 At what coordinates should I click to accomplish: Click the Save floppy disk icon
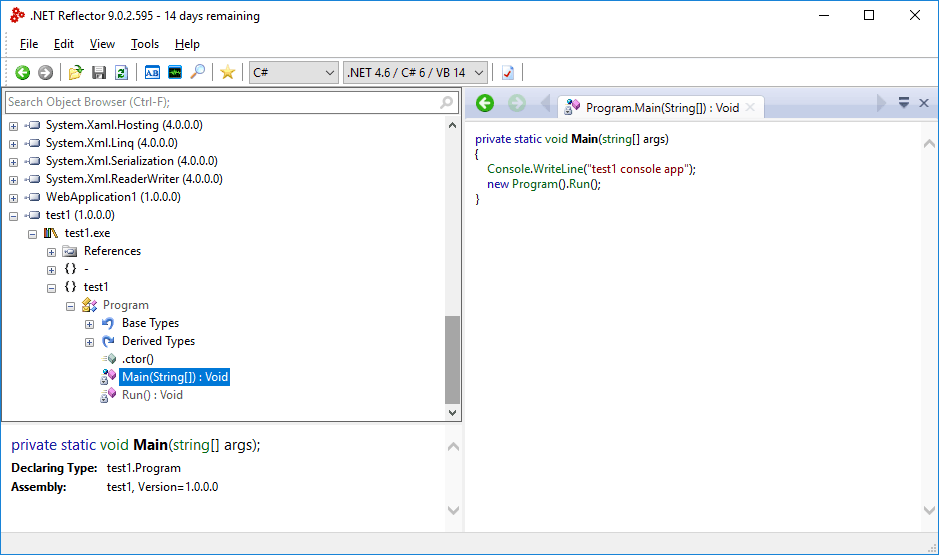[99, 72]
